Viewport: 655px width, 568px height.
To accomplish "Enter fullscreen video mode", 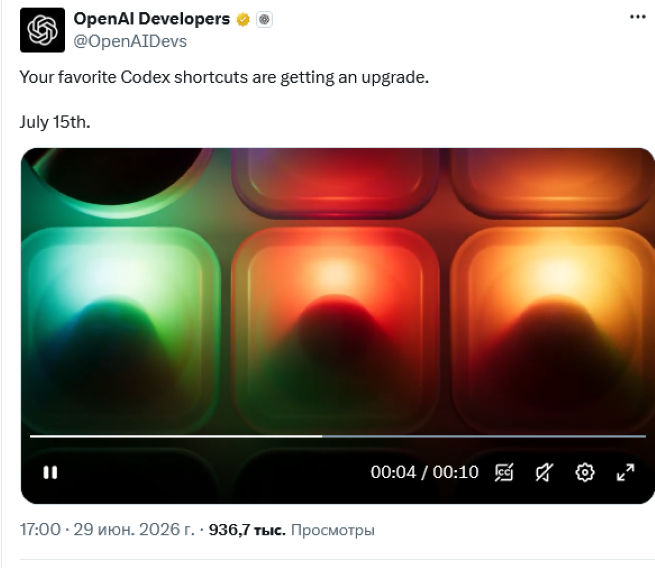I will click(x=625, y=472).
